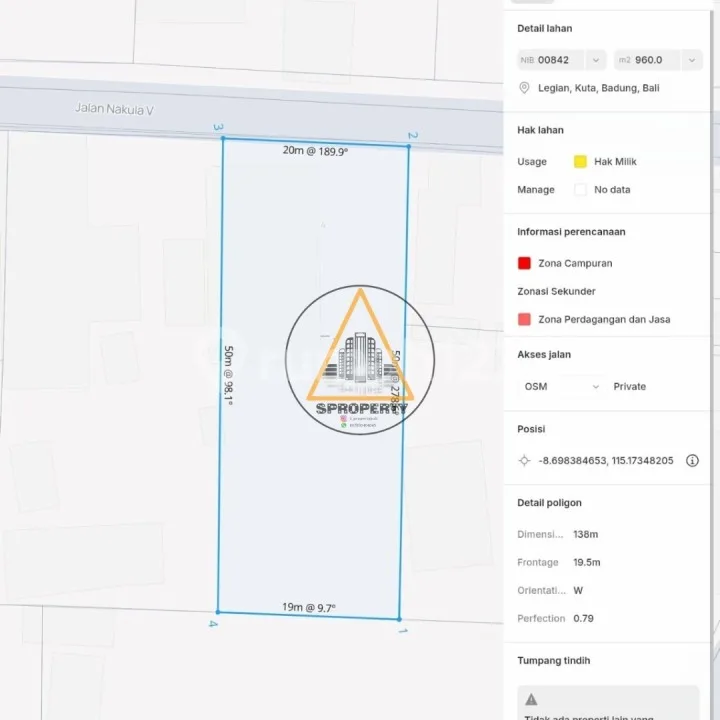Open the OSM road access dropdown

(x=562, y=387)
